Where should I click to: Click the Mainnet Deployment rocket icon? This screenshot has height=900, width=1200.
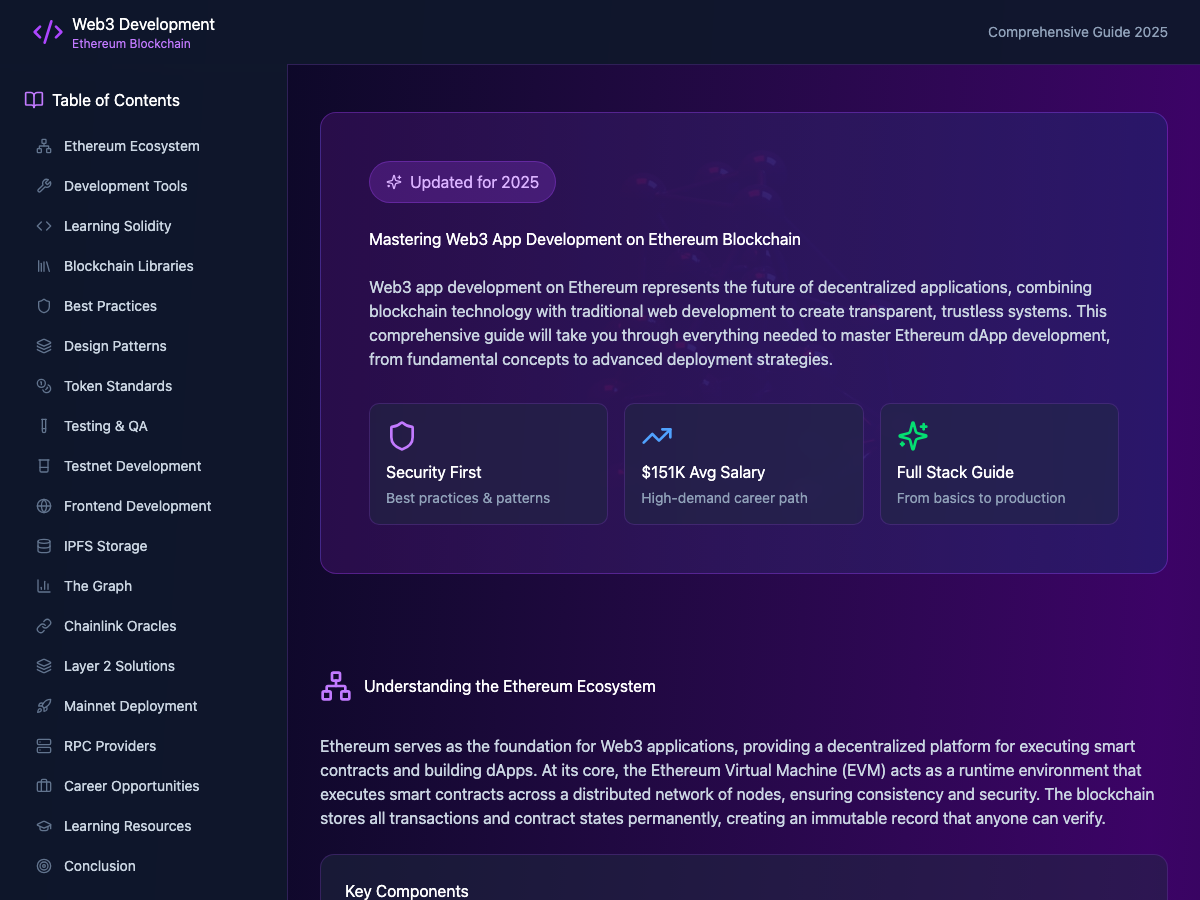[44, 706]
